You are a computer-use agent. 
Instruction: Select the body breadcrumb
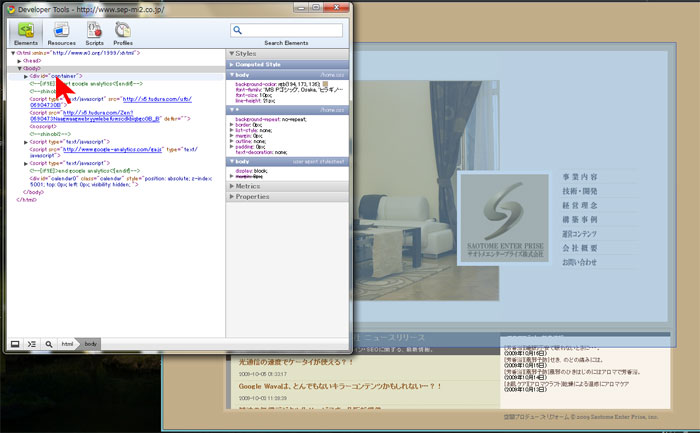[91, 344]
